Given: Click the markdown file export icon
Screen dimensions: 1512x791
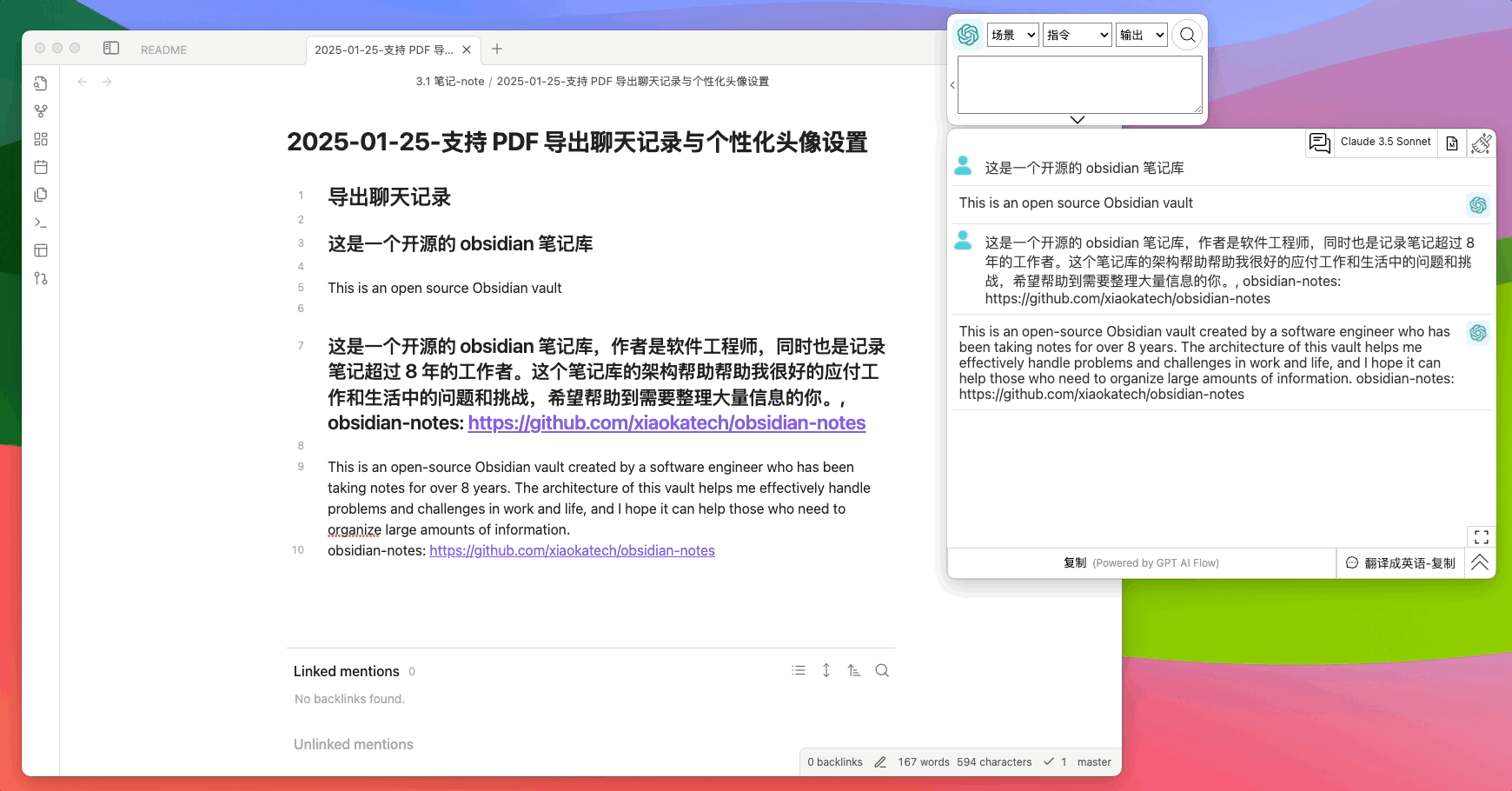Looking at the screenshot, I should 1452,143.
